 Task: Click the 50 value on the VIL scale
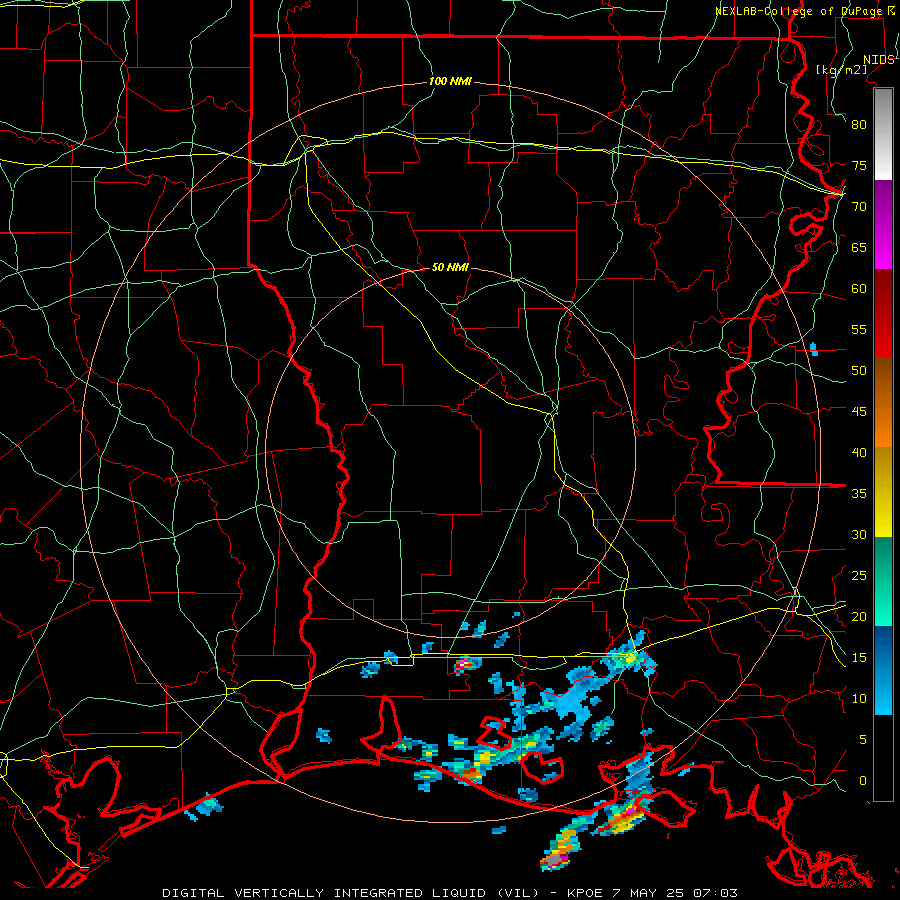coord(859,371)
